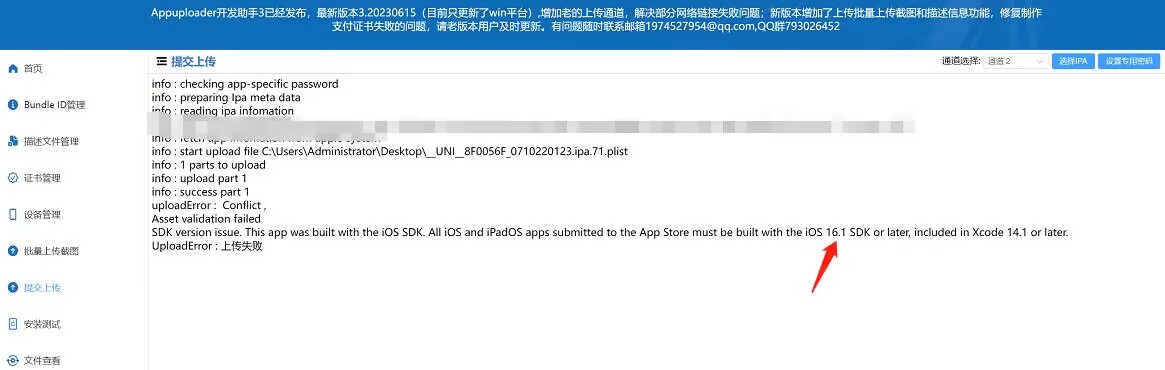
Task: Click the 'SDK version issue' error message
Action: [x=610, y=233]
